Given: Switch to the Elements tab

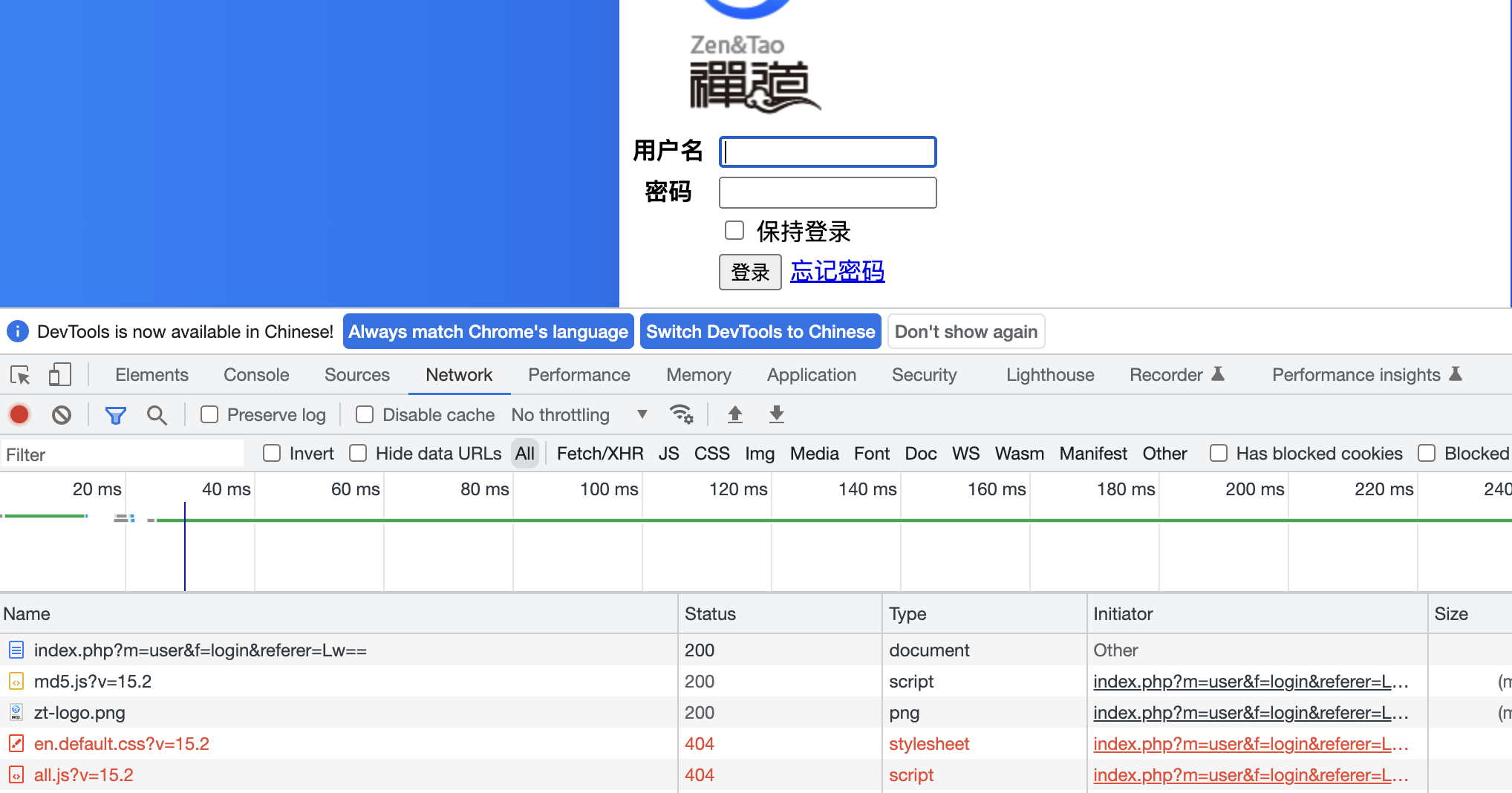Looking at the screenshot, I should coord(151,375).
